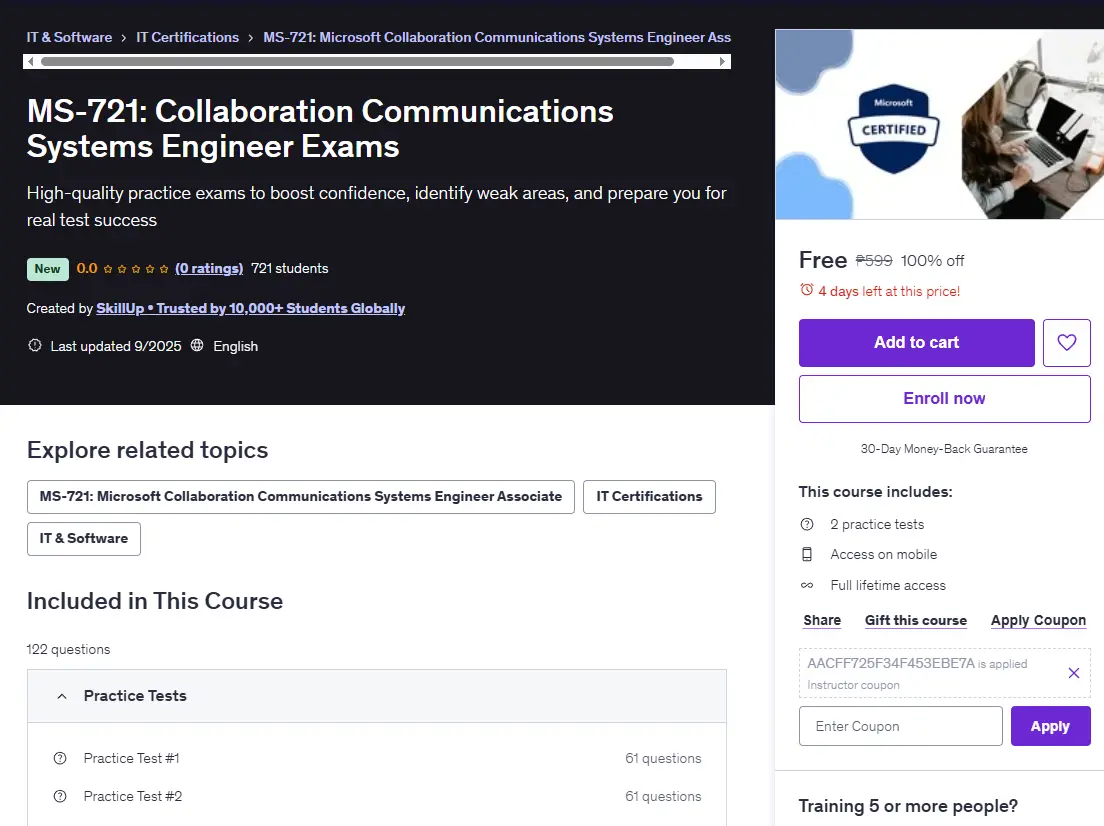Click the mobile phone icon for Access on mobile

pyautogui.click(x=807, y=554)
